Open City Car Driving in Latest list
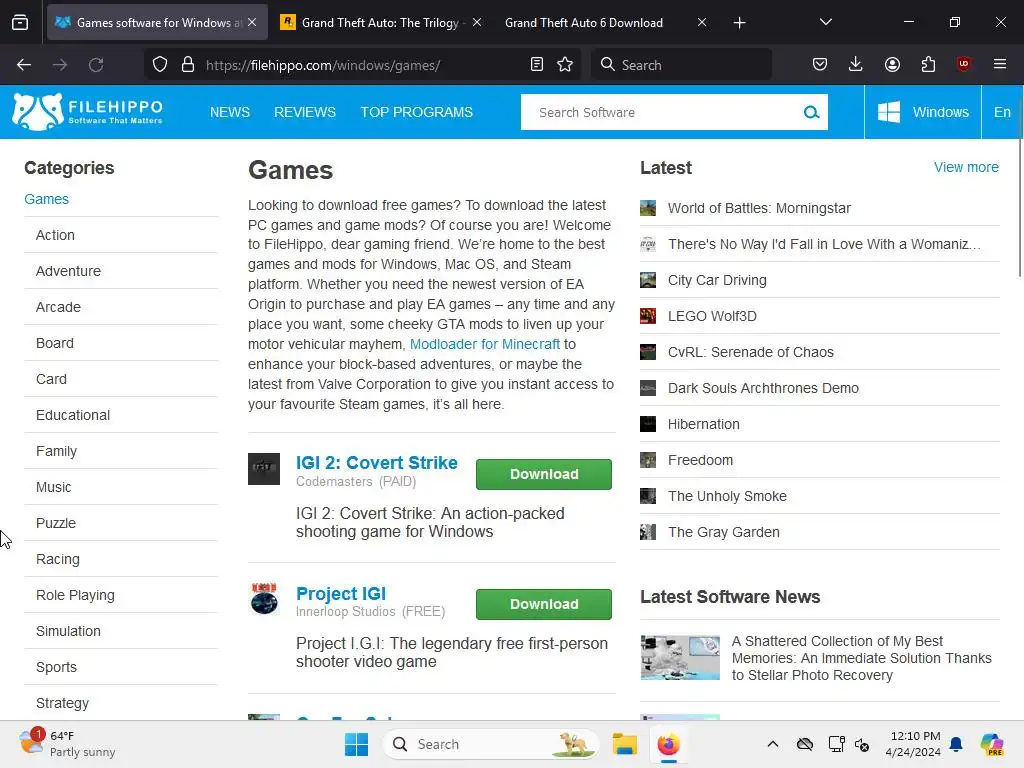 pos(717,280)
